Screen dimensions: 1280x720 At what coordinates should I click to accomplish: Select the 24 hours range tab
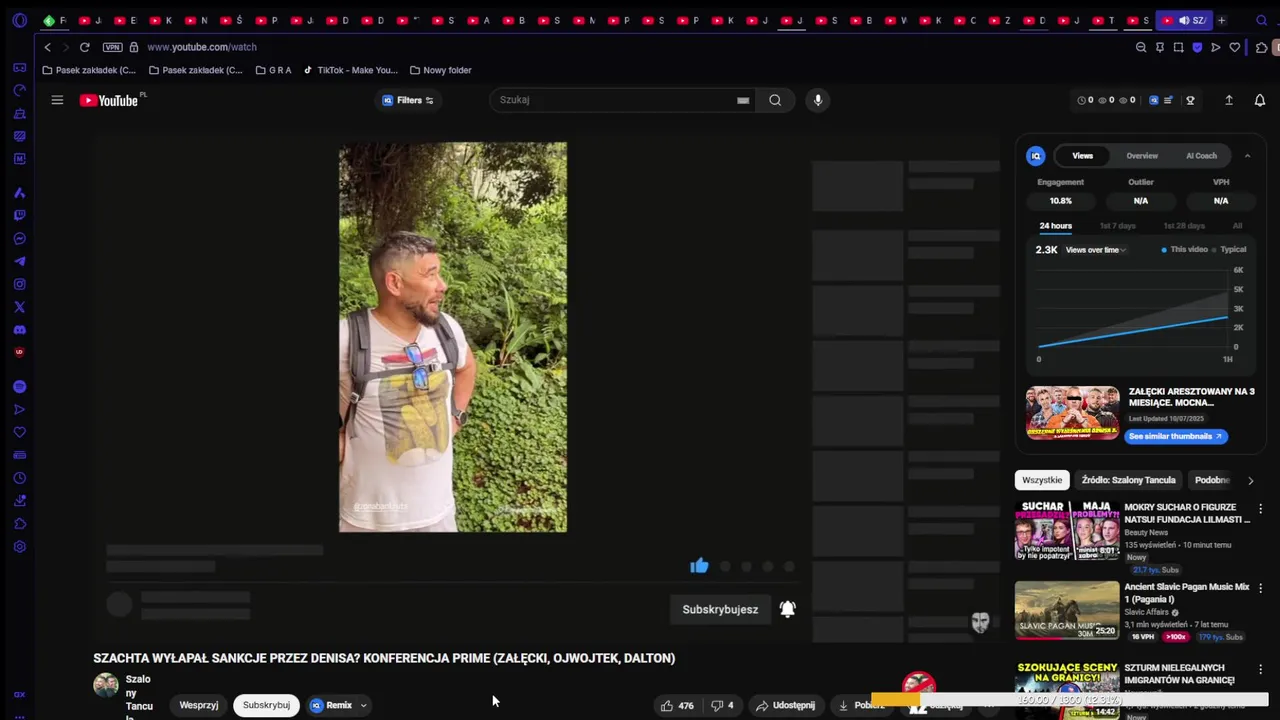pyautogui.click(x=1055, y=226)
